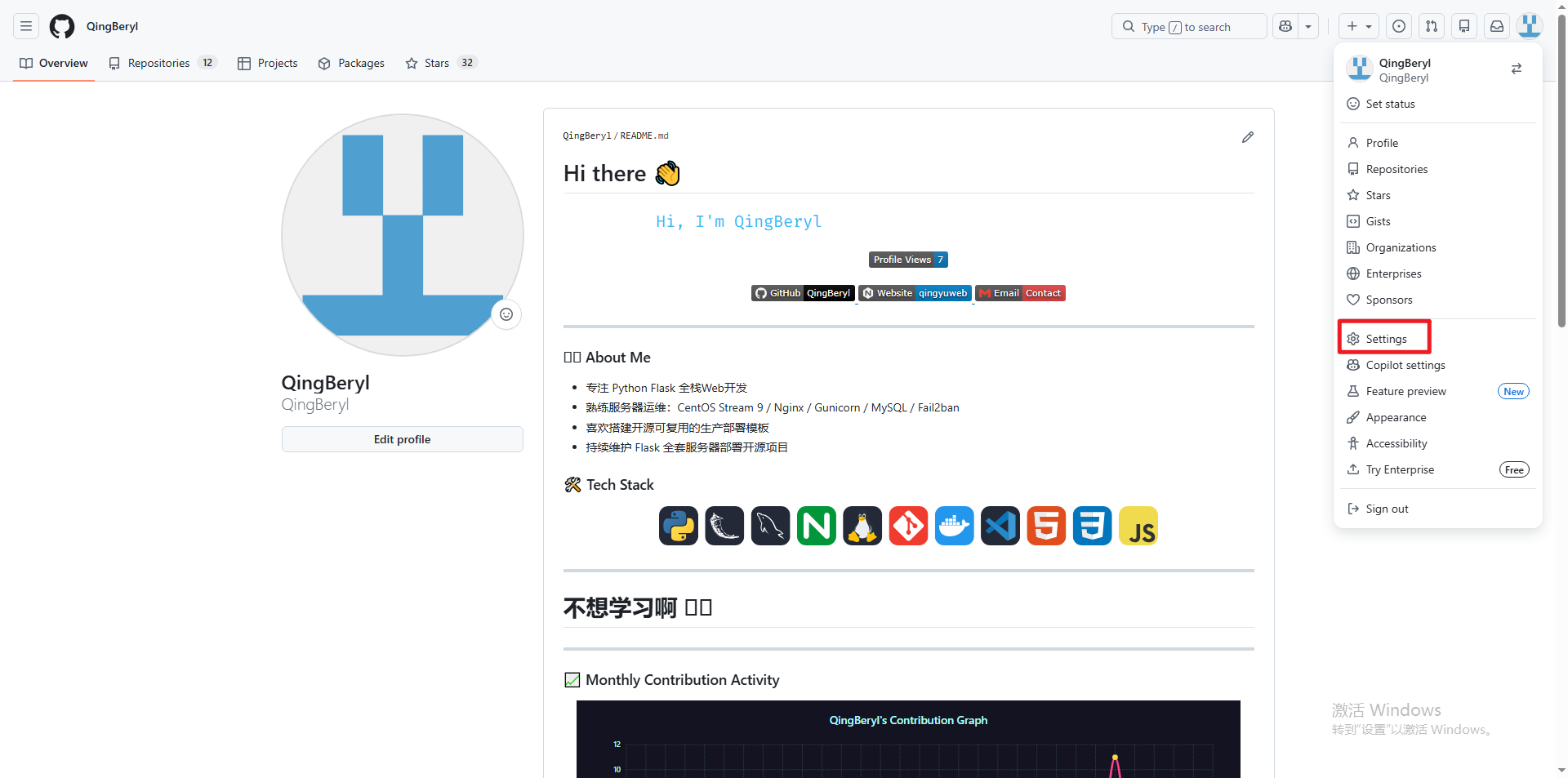Open the Email Contact badge
Screen dimensions: 1568x778
click(x=1021, y=293)
